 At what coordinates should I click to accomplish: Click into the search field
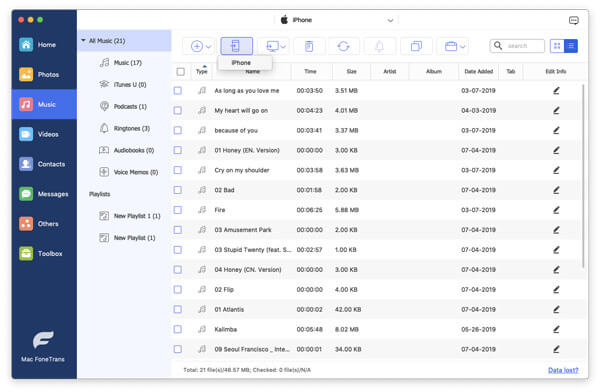click(522, 46)
